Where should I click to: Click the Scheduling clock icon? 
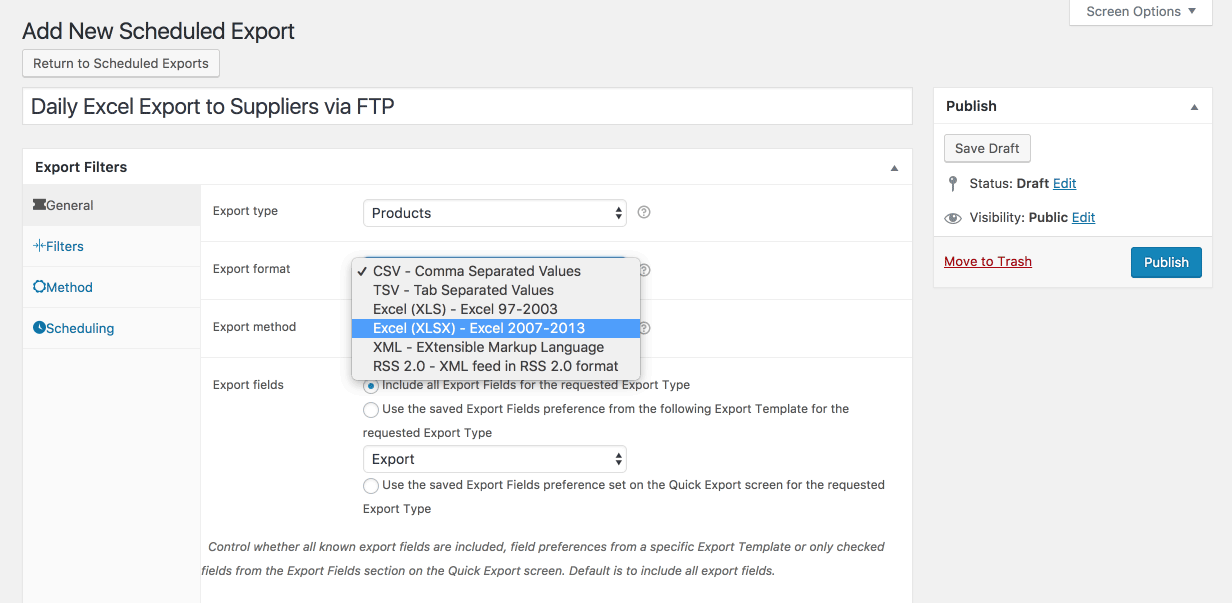[39, 328]
